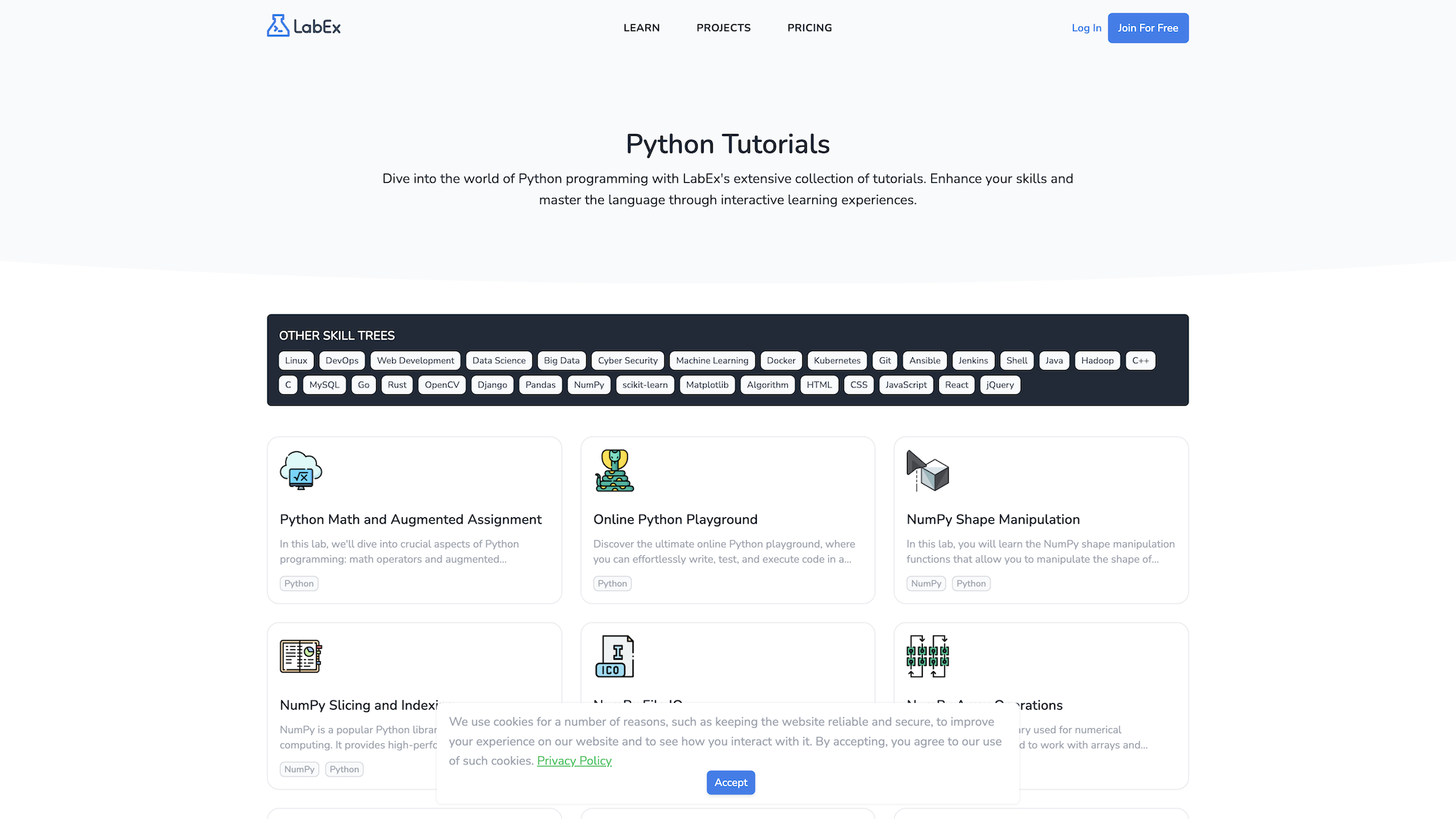Click the NumPy Shape Manipulation 3D icon
Screen dimensions: 1456x819
tap(927, 470)
